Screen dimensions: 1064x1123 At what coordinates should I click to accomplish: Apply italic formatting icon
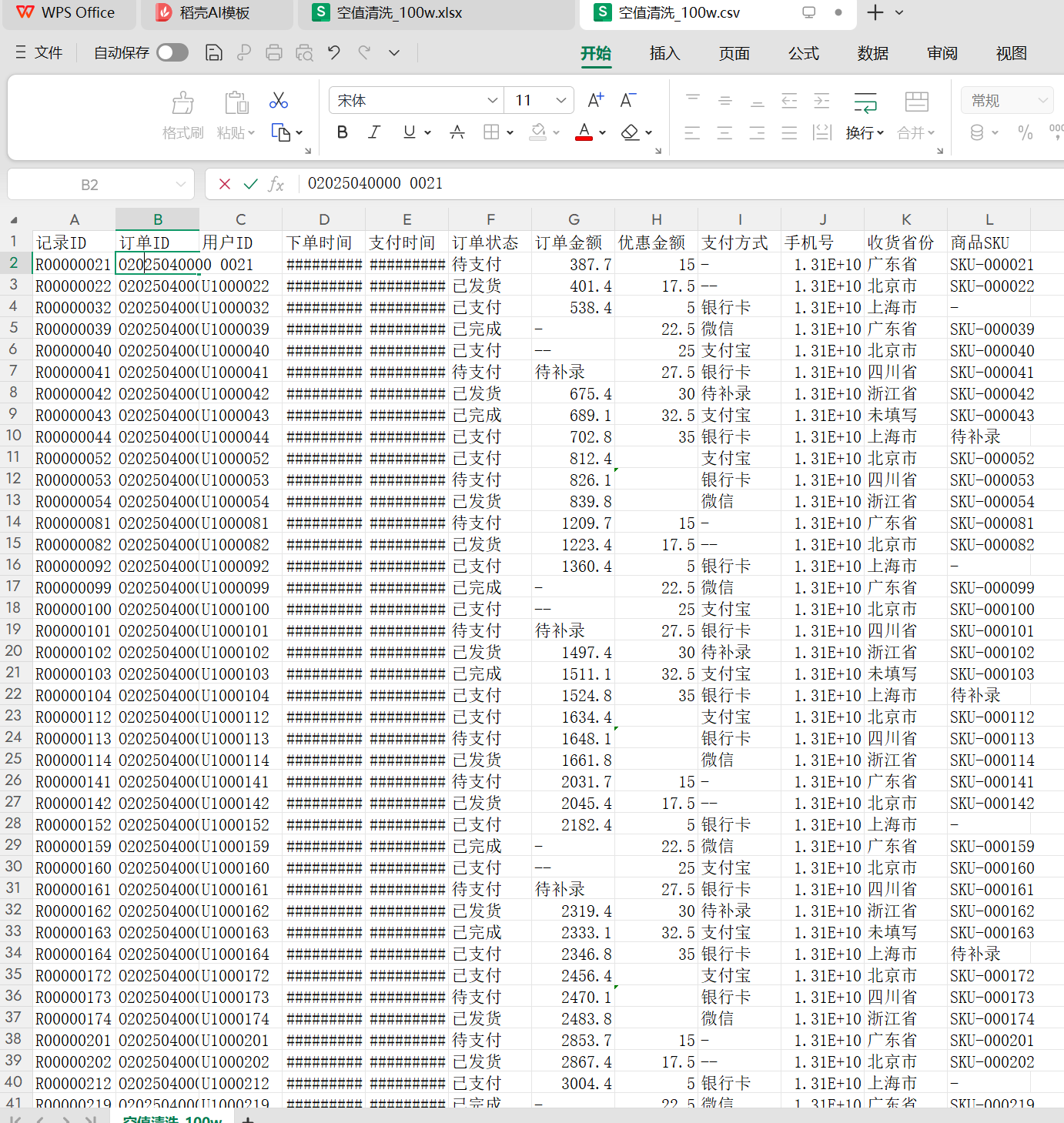374,132
